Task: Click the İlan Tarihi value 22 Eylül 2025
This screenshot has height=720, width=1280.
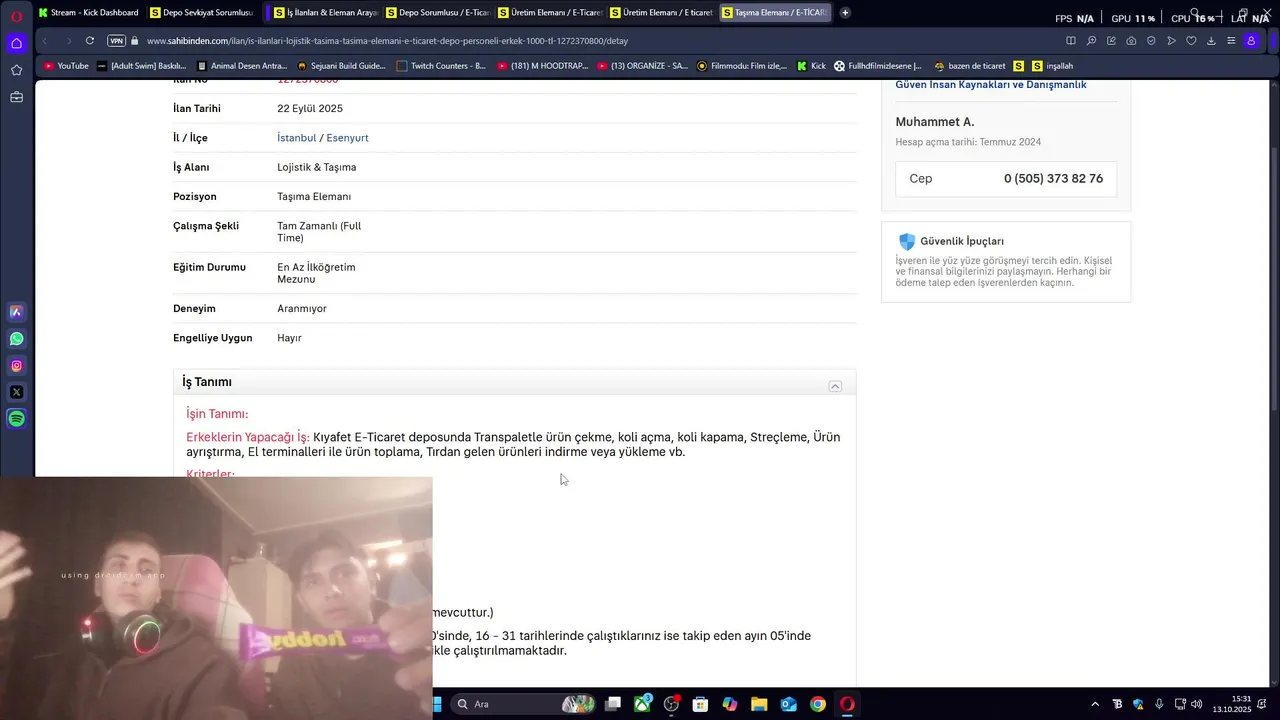Action: [310, 108]
